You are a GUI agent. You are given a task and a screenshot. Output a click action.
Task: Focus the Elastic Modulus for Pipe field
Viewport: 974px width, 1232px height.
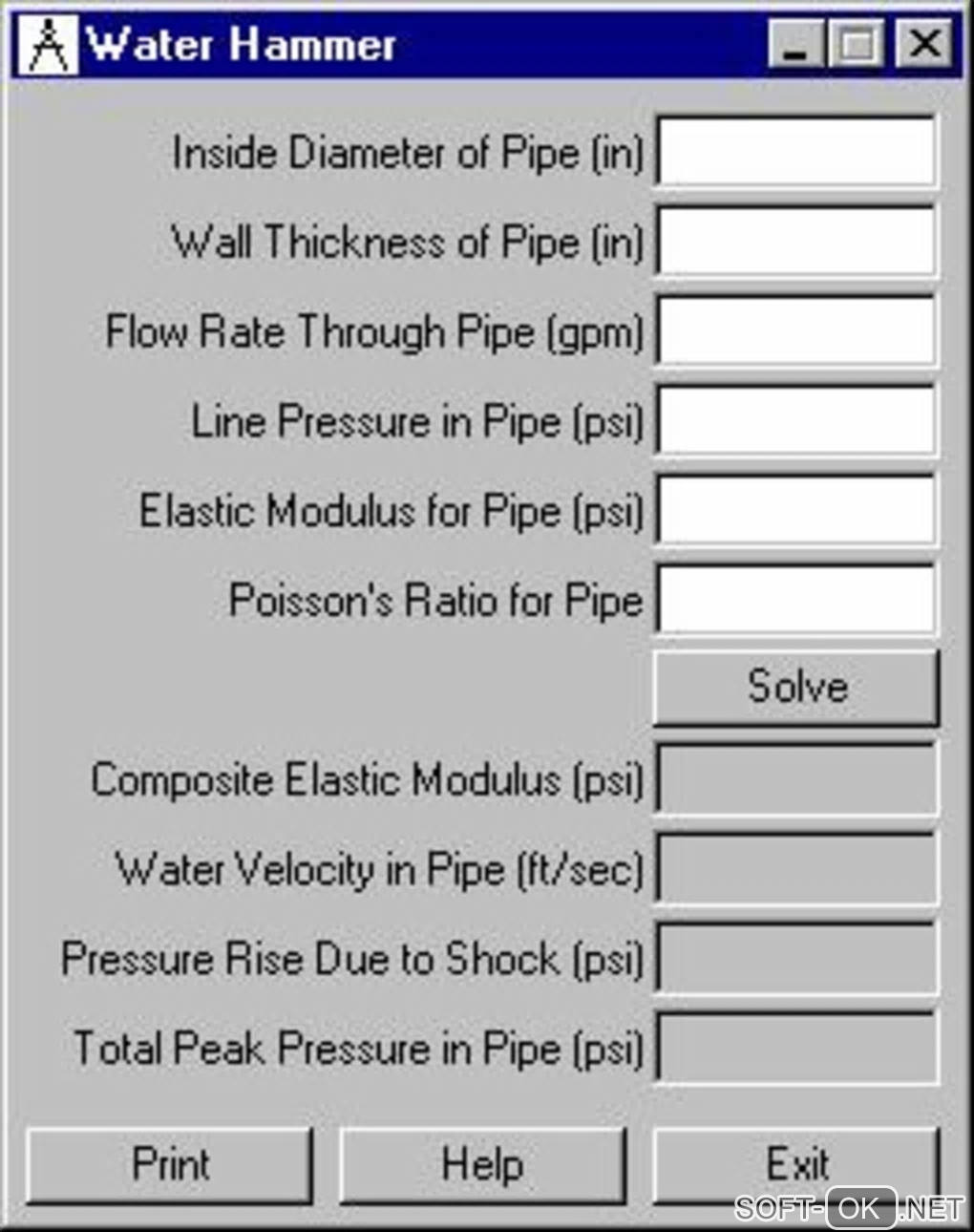coord(796,511)
